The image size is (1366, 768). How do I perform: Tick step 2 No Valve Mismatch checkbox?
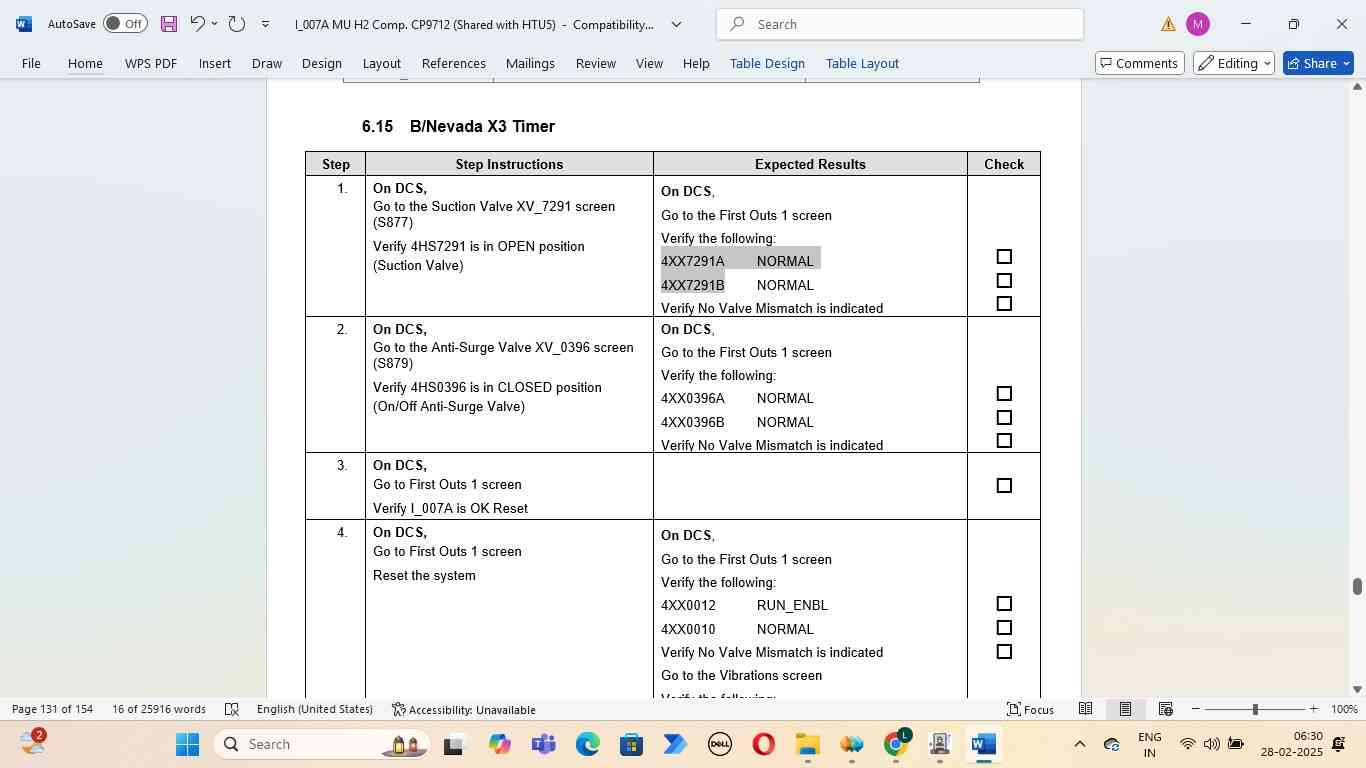pyautogui.click(x=1004, y=441)
